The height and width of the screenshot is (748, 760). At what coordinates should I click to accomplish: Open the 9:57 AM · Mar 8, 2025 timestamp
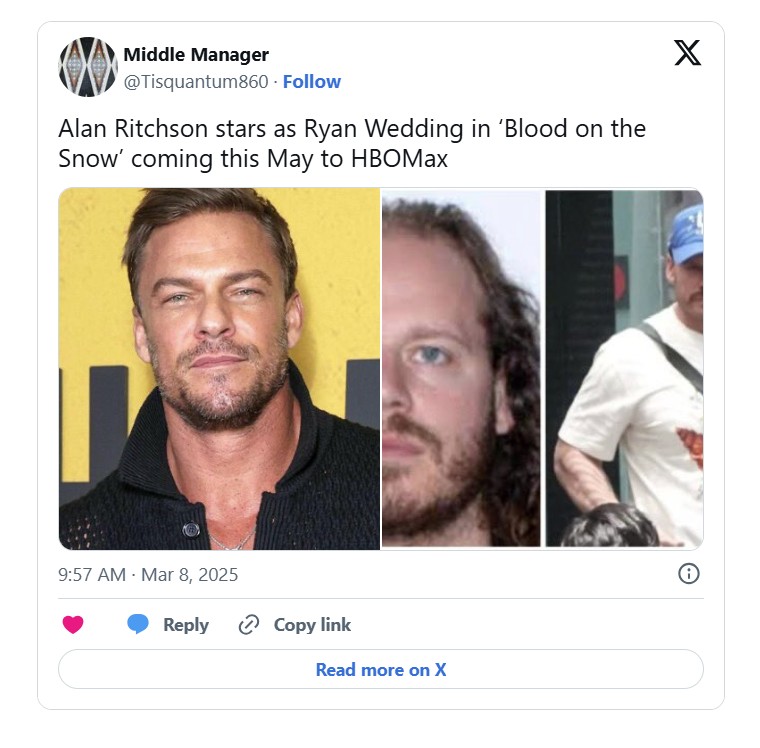click(148, 575)
